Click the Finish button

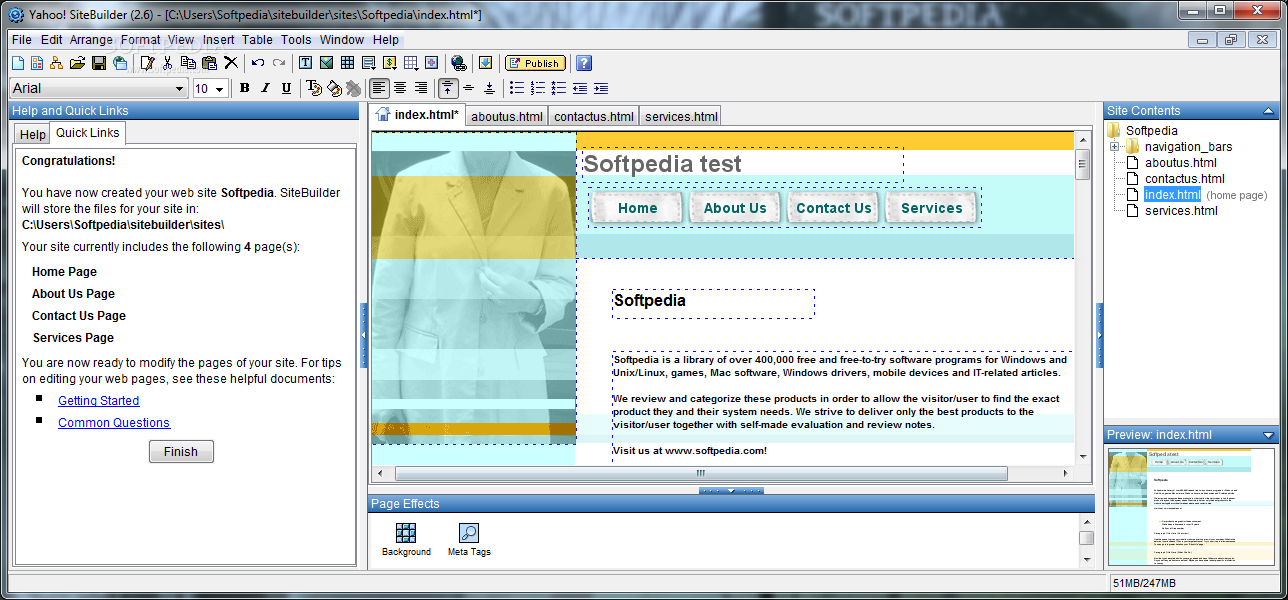coord(181,451)
